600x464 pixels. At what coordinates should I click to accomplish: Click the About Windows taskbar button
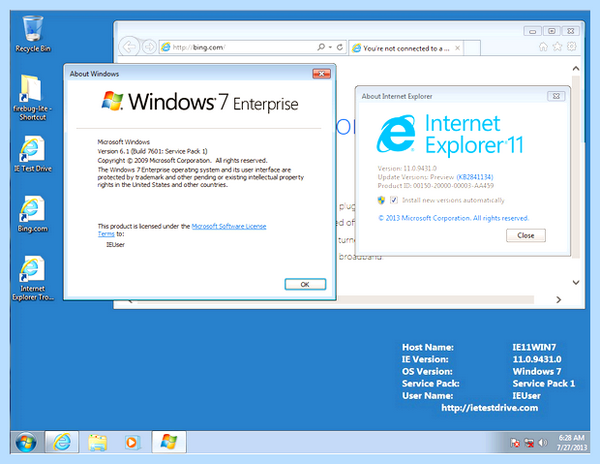point(169,442)
